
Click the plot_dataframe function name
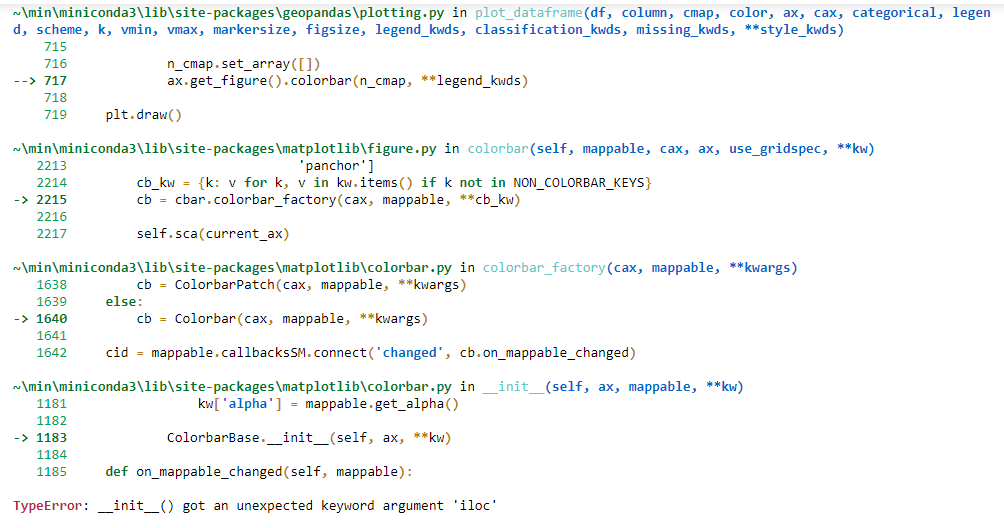pyautogui.click(x=529, y=13)
